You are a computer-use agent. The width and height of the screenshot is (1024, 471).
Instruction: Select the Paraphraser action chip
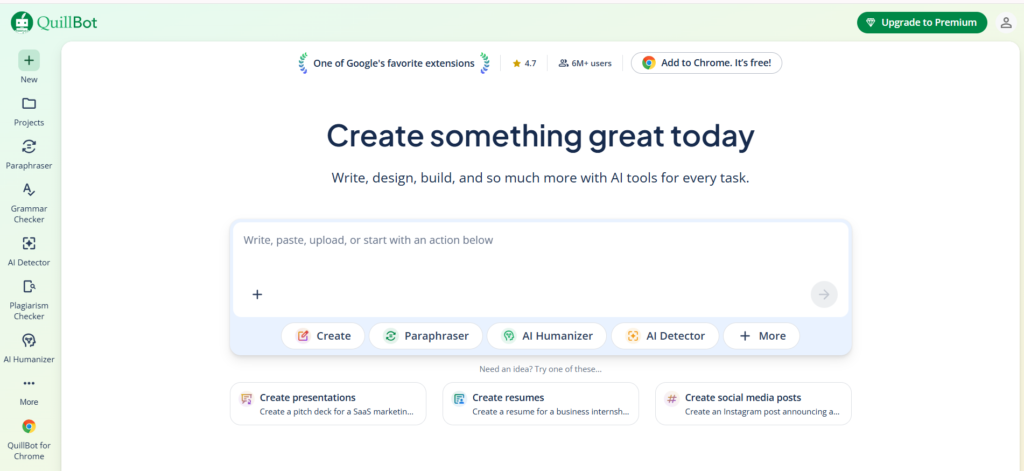(x=425, y=336)
